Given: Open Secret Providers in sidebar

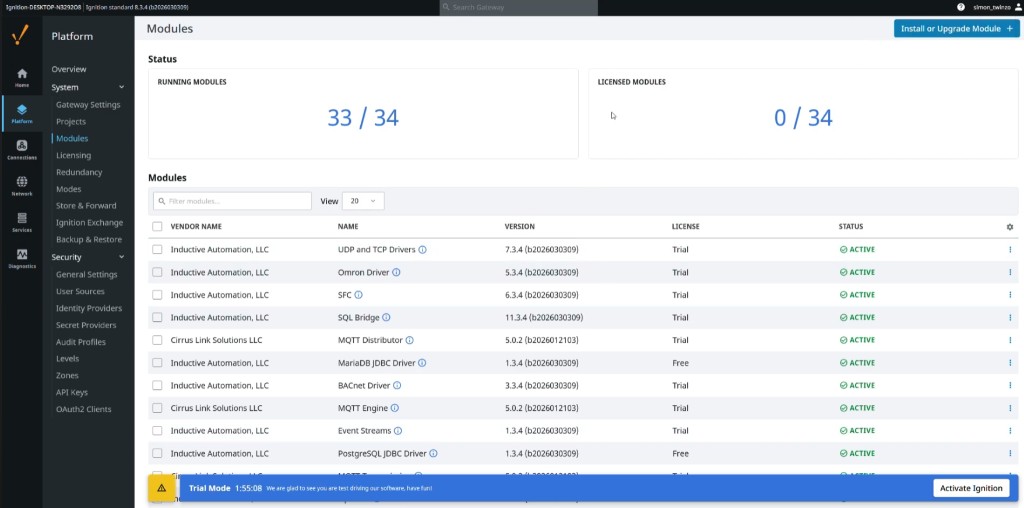Looking at the screenshot, I should (x=86, y=325).
